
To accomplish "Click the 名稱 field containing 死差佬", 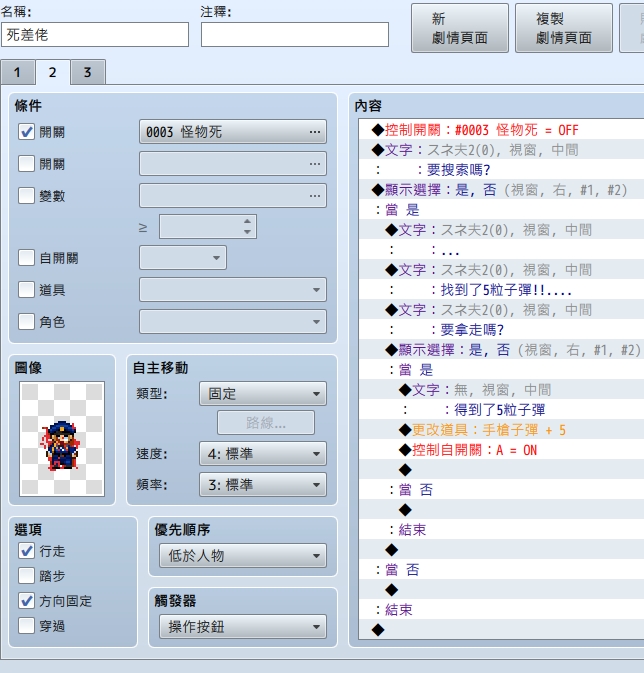I will 95,35.
